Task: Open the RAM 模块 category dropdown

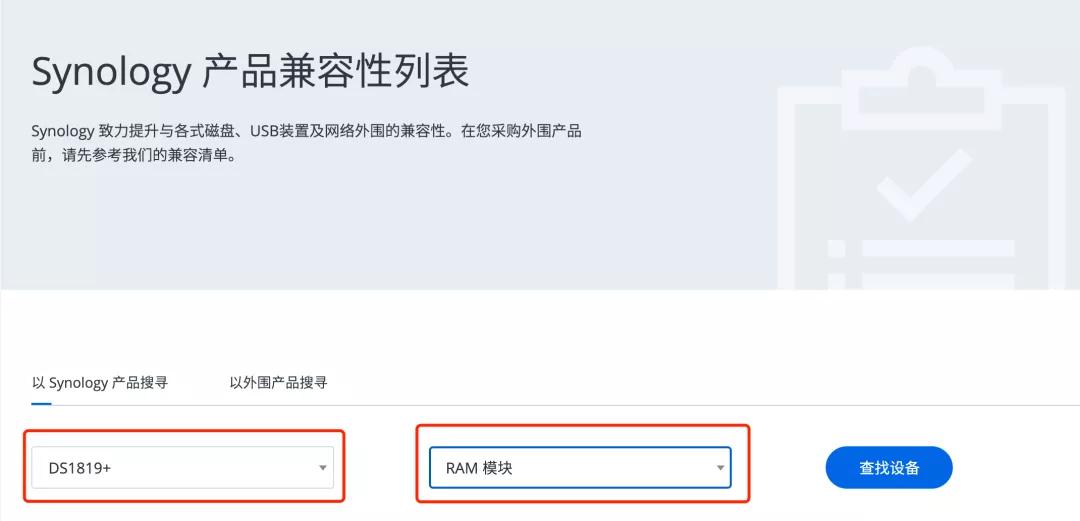Action: tap(580, 468)
